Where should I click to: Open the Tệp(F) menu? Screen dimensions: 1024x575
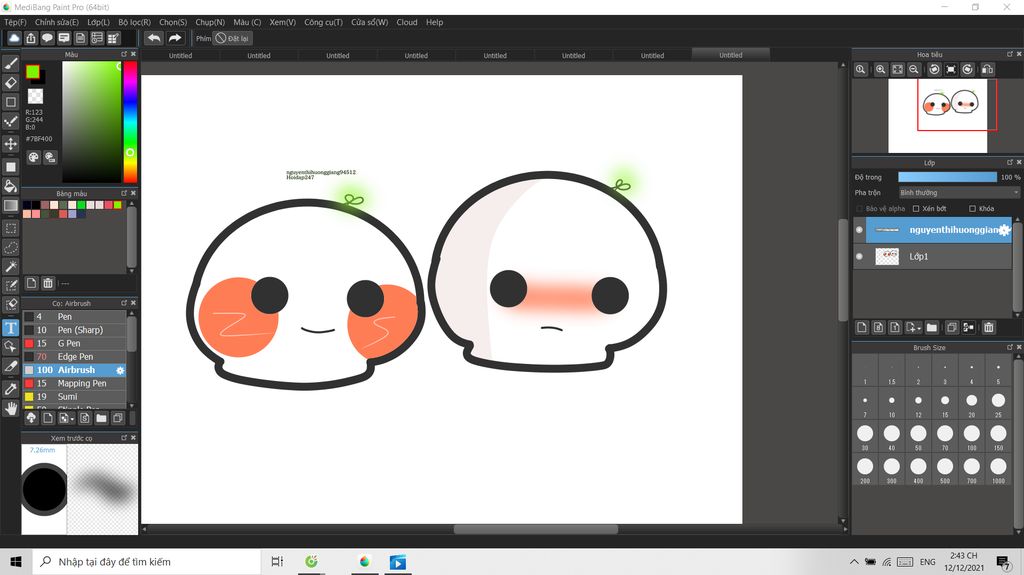(x=15, y=22)
